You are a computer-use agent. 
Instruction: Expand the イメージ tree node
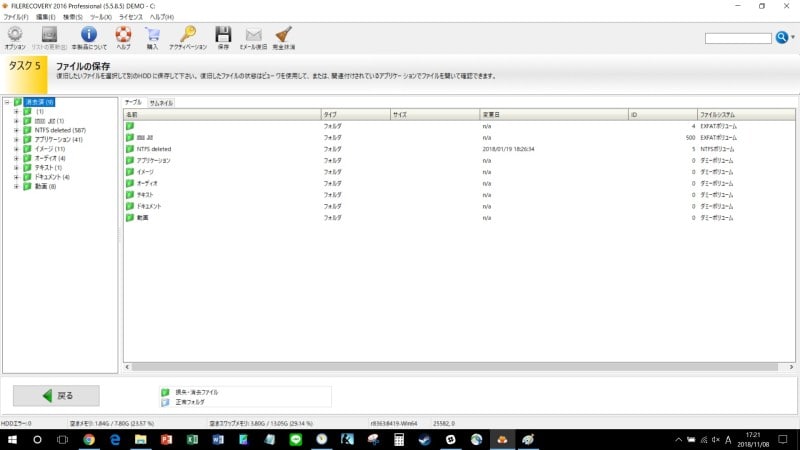16,149
